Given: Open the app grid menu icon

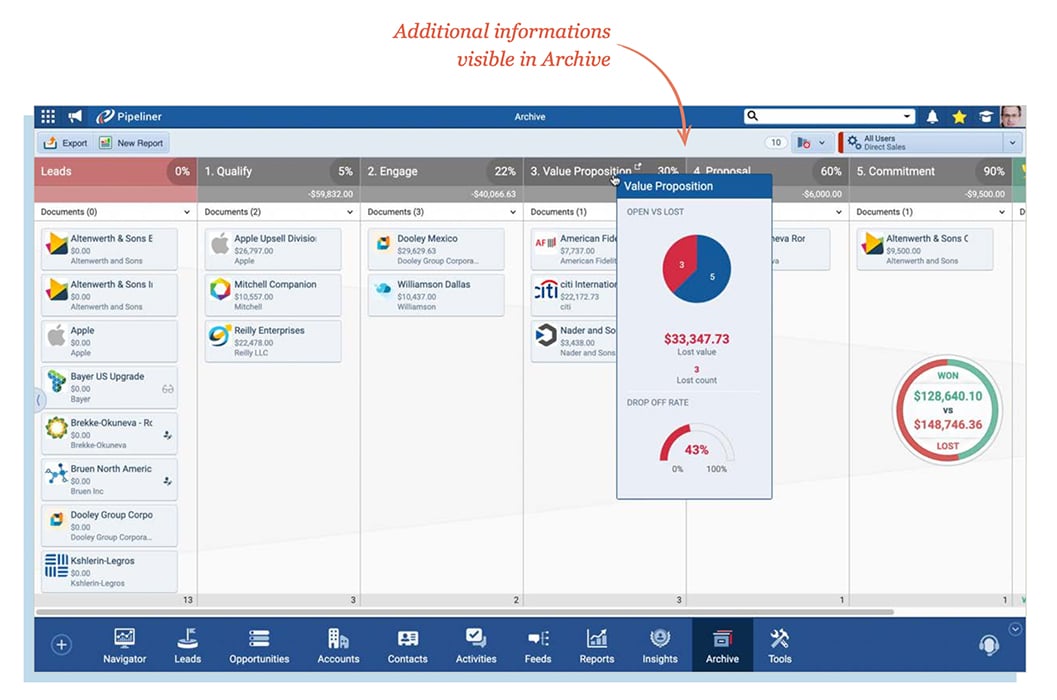Looking at the screenshot, I should 48,117.
